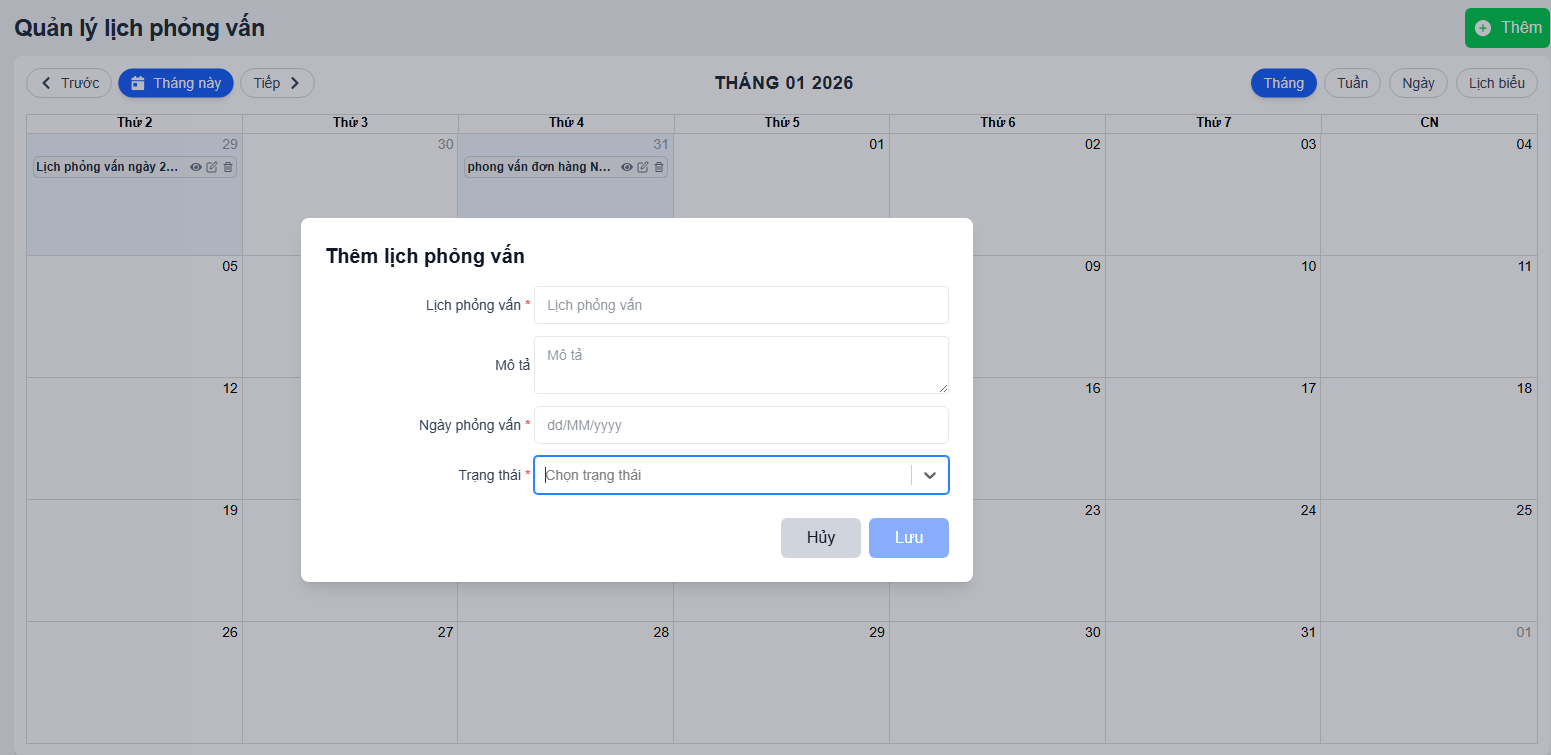This screenshot has height=755, width=1551.
Task: Click the edit pencil icon on the day 29 event
Action: [x=212, y=167]
